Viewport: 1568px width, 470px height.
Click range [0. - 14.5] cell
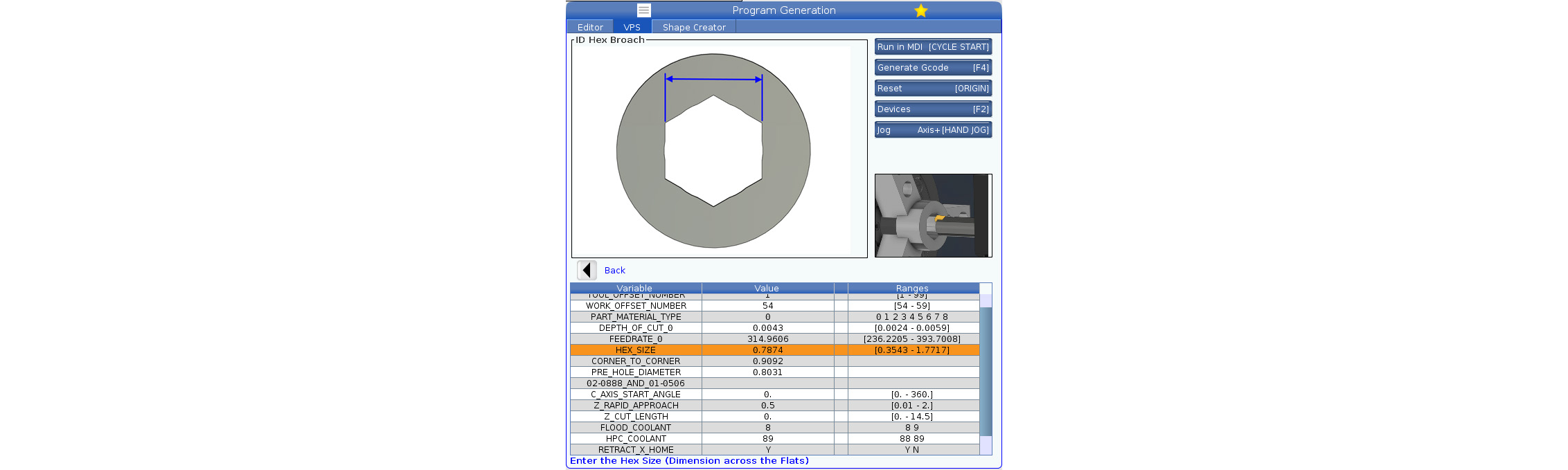[913, 417]
